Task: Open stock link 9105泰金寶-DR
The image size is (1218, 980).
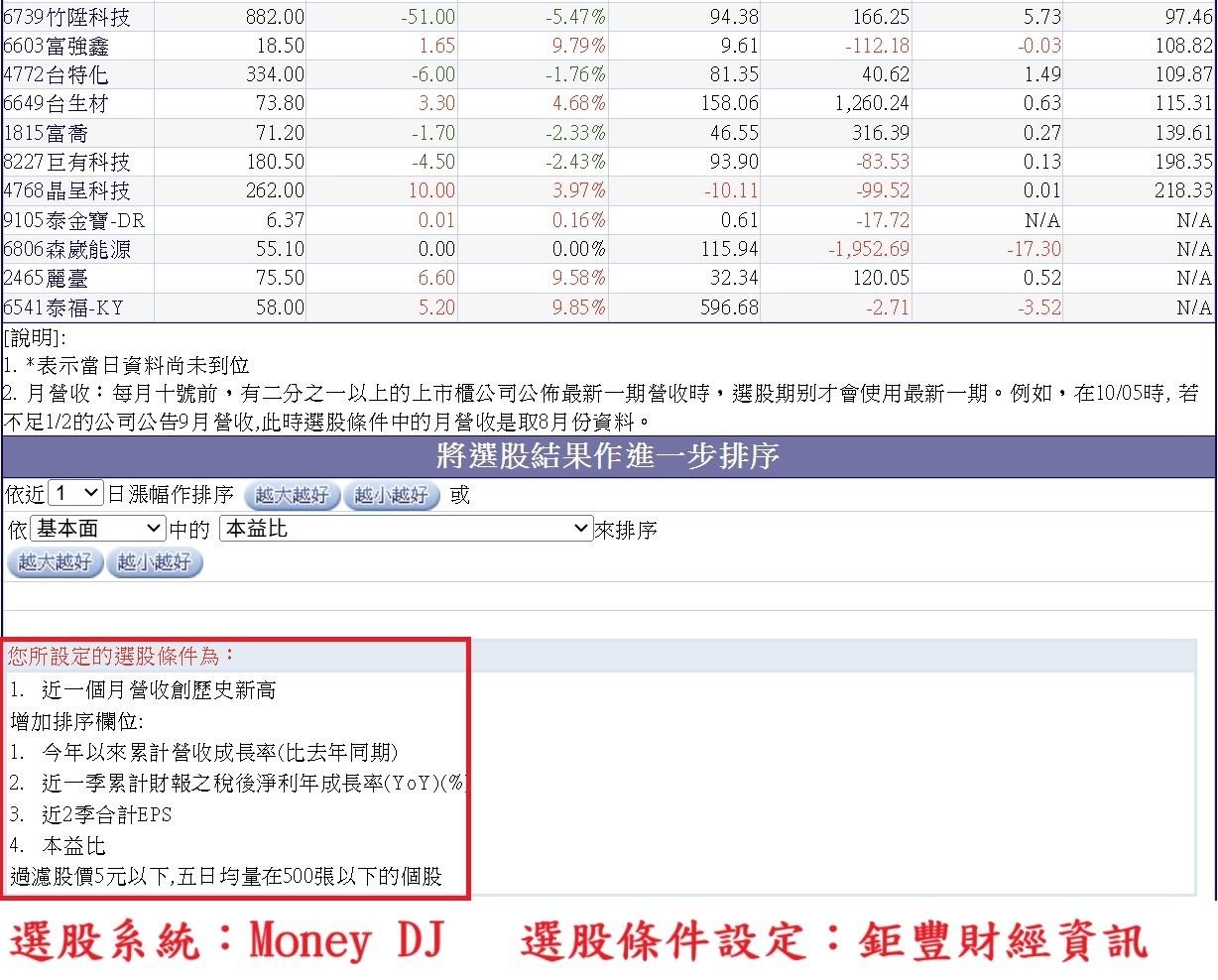Action: coord(74,220)
